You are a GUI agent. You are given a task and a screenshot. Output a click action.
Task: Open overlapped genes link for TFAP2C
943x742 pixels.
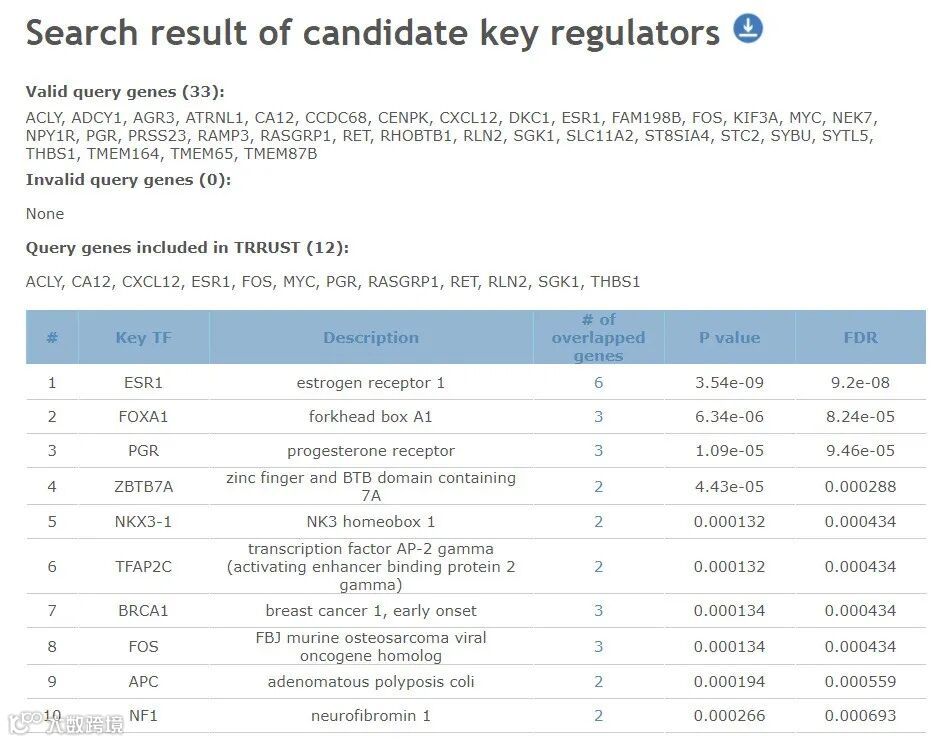click(x=598, y=567)
